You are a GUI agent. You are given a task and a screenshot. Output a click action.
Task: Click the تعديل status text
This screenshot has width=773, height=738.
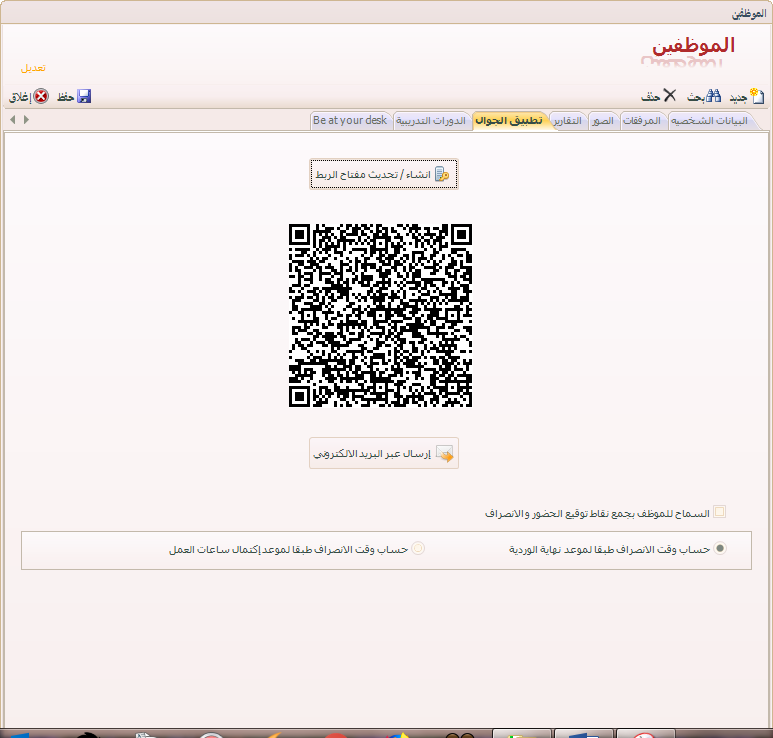(33, 68)
